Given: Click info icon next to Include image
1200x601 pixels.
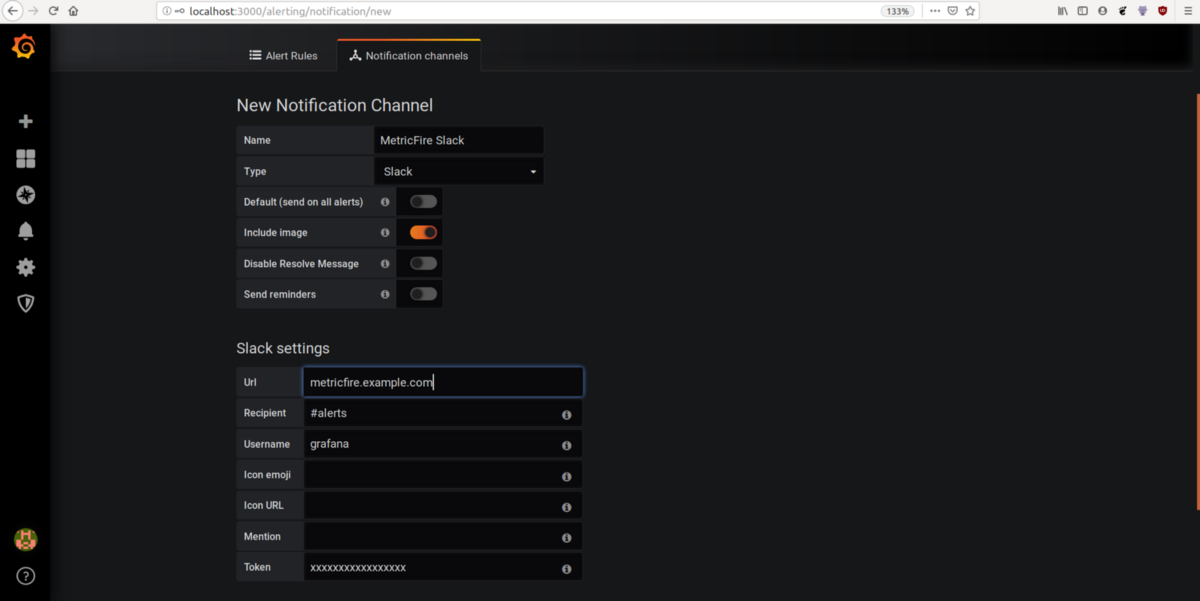Looking at the screenshot, I should tap(385, 233).
